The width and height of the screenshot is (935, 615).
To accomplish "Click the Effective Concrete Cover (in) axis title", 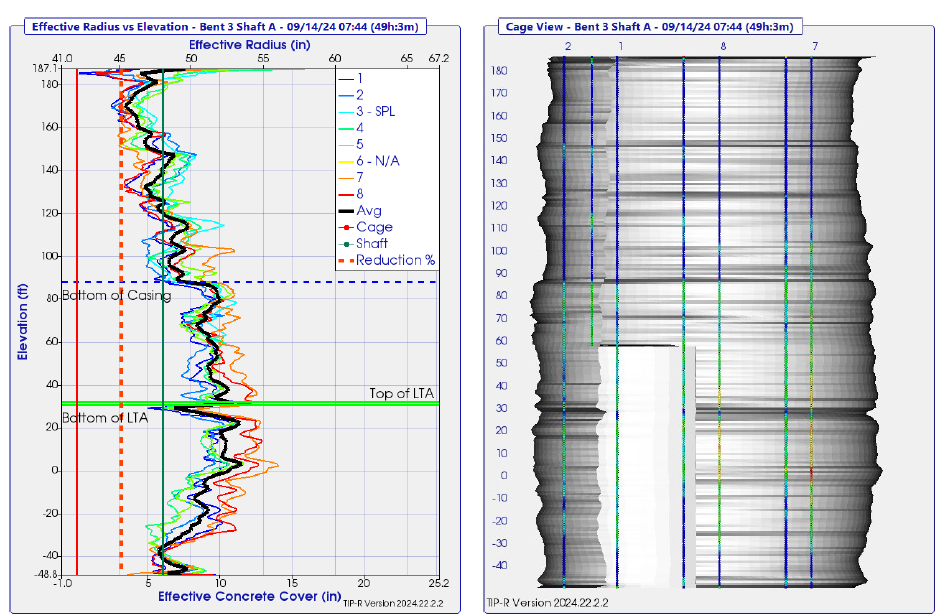I will click(x=249, y=597).
